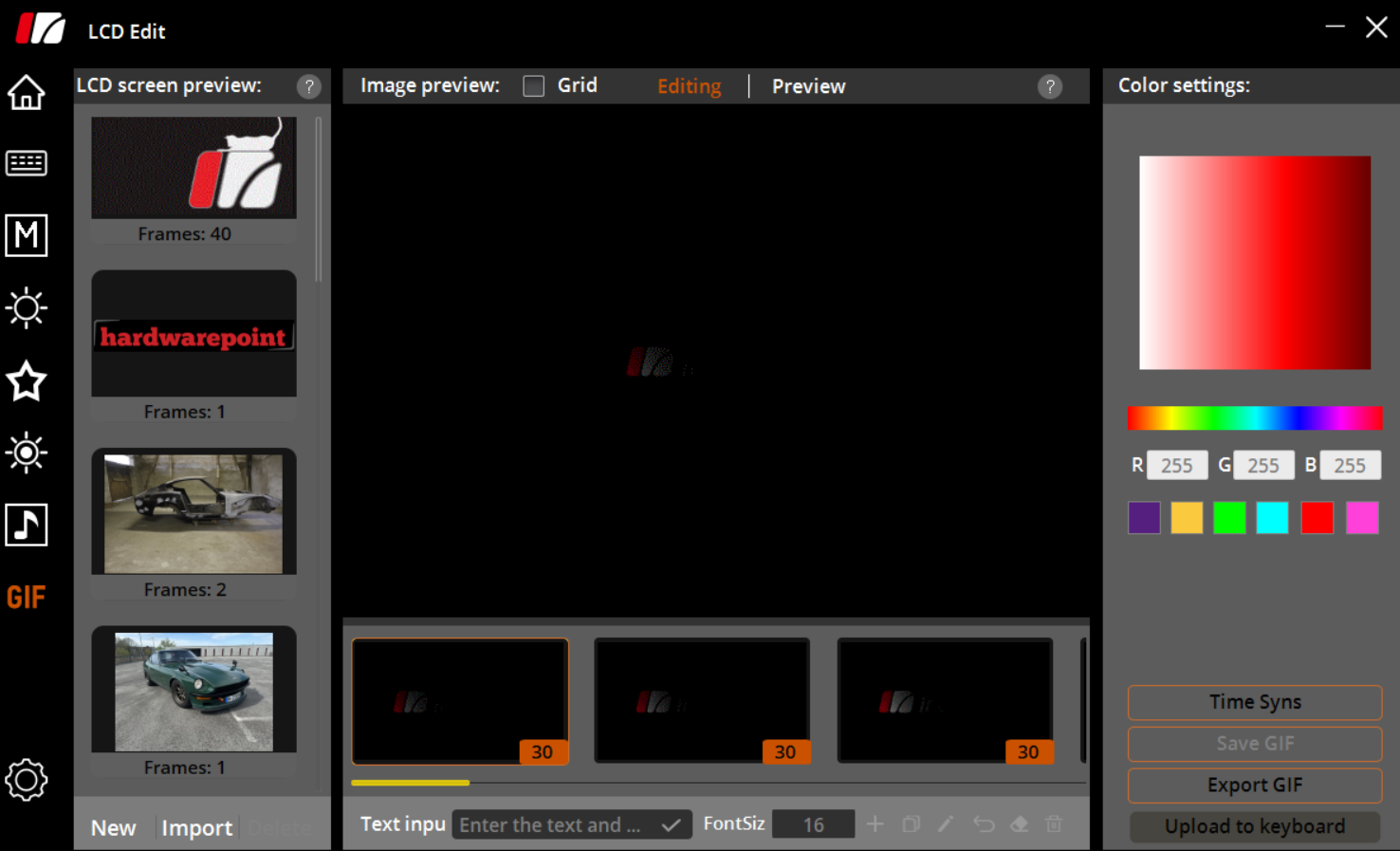Viewport: 1400px width, 851px height.
Task: Enable the Grid checkbox
Action: [534, 86]
